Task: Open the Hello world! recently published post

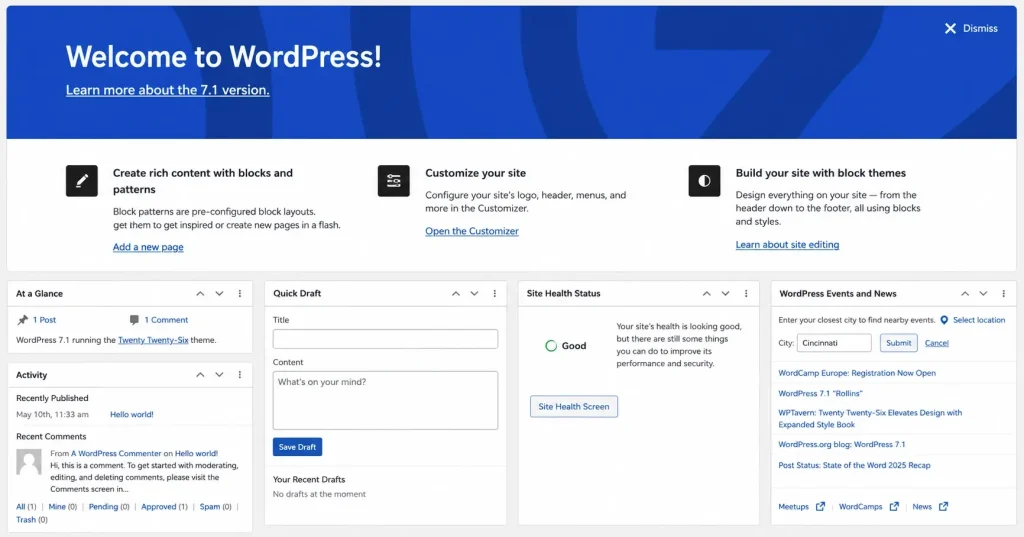Action: tap(132, 414)
